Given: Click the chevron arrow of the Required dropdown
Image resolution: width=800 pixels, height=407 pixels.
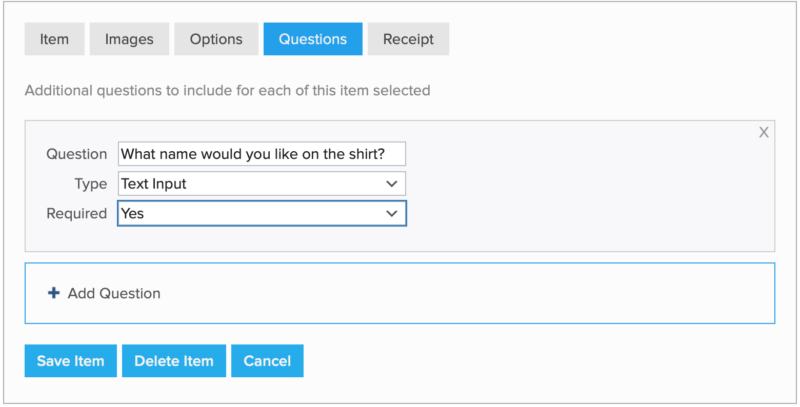Looking at the screenshot, I should tap(391, 213).
